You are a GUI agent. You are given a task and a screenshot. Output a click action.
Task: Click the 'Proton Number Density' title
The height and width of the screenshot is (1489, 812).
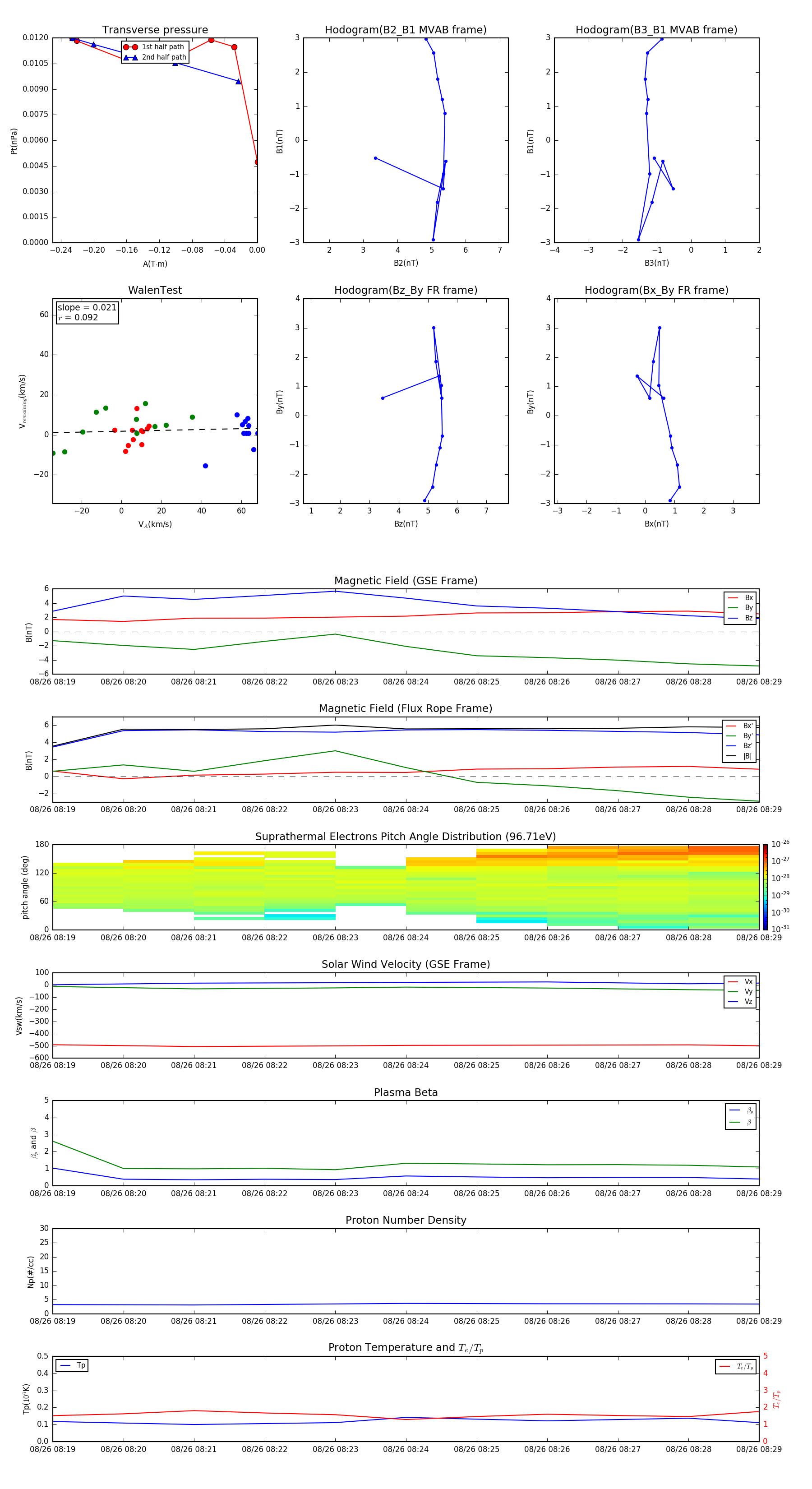click(406, 1220)
